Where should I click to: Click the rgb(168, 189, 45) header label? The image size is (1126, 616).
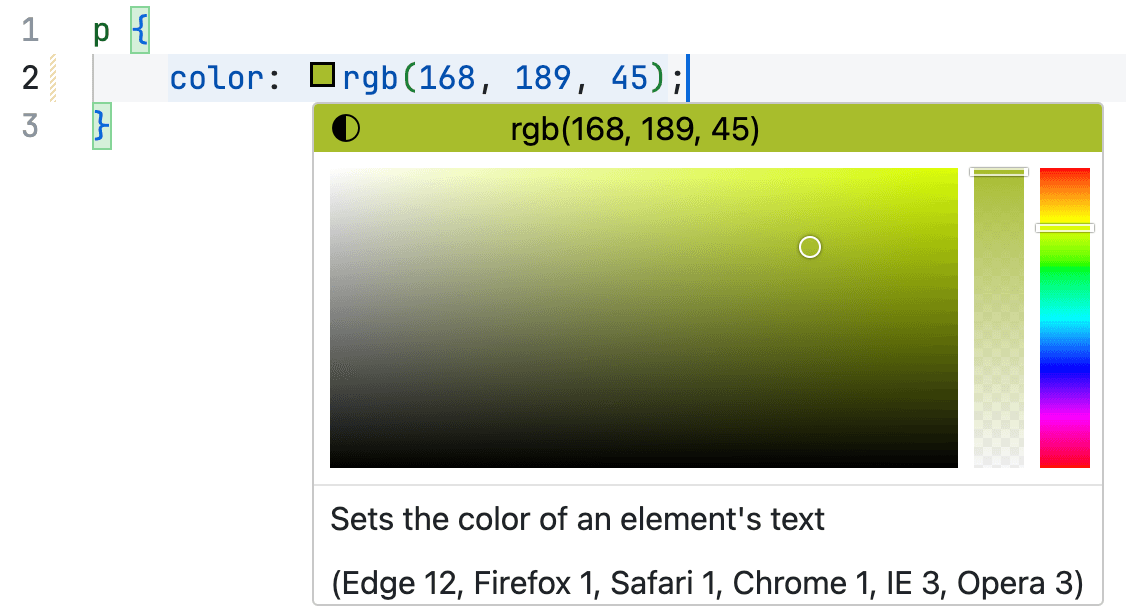(x=636, y=128)
